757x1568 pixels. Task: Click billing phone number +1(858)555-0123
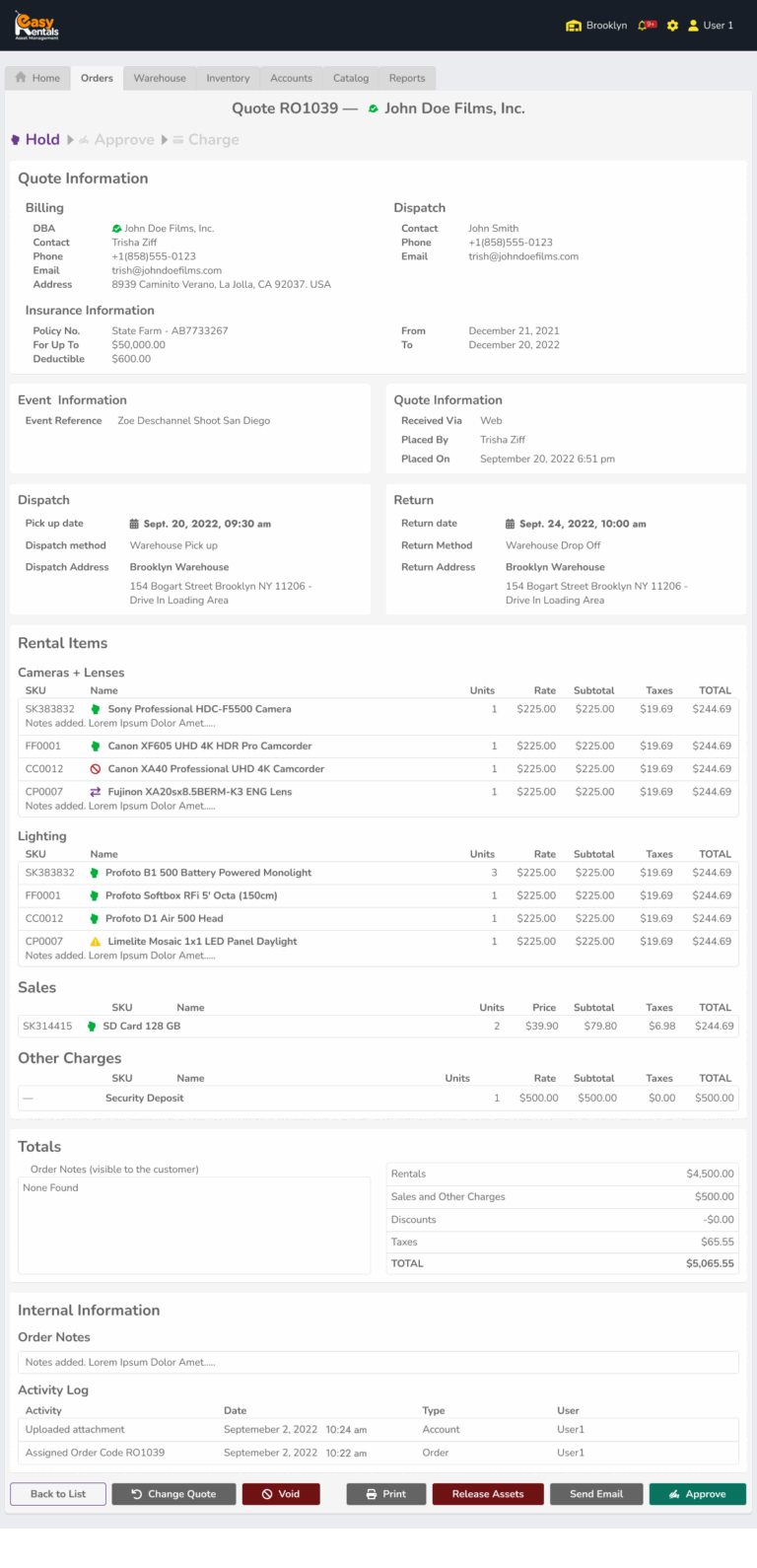(154, 256)
